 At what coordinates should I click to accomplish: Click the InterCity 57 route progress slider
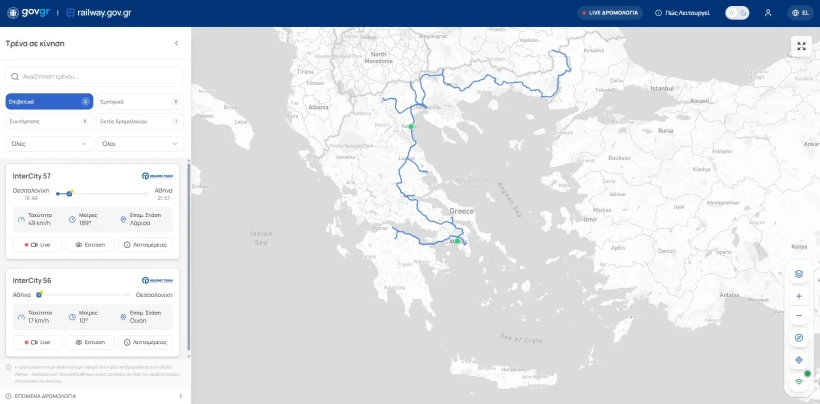(96, 193)
